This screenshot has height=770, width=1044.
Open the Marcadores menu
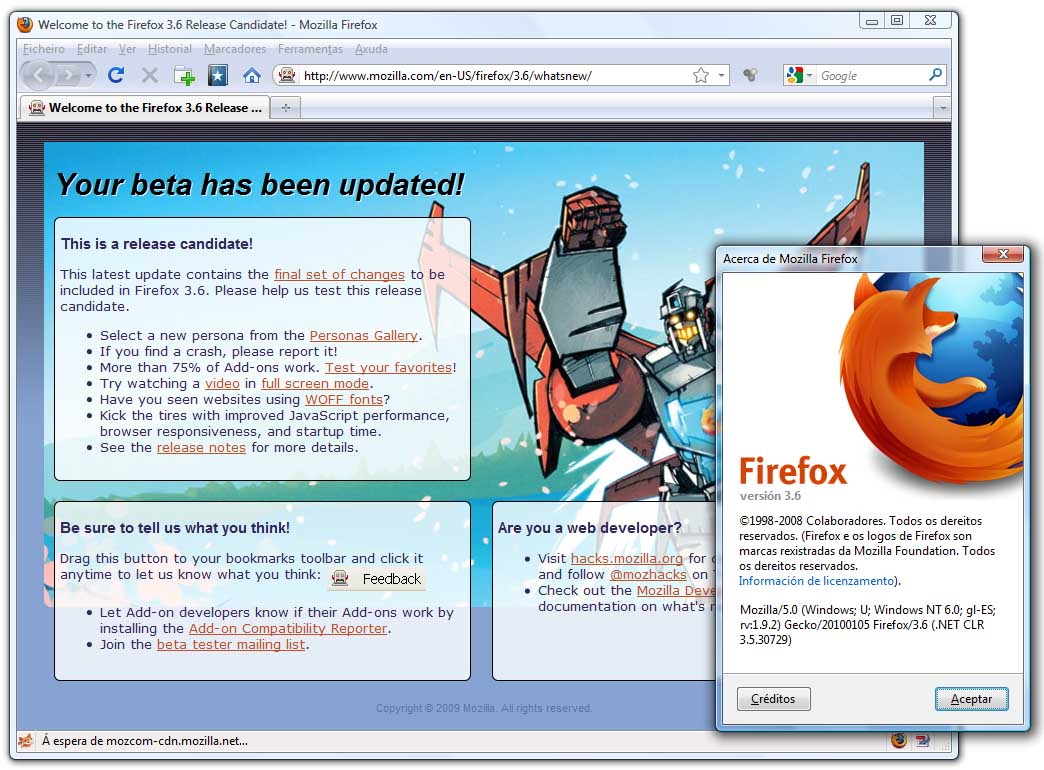[x=235, y=49]
